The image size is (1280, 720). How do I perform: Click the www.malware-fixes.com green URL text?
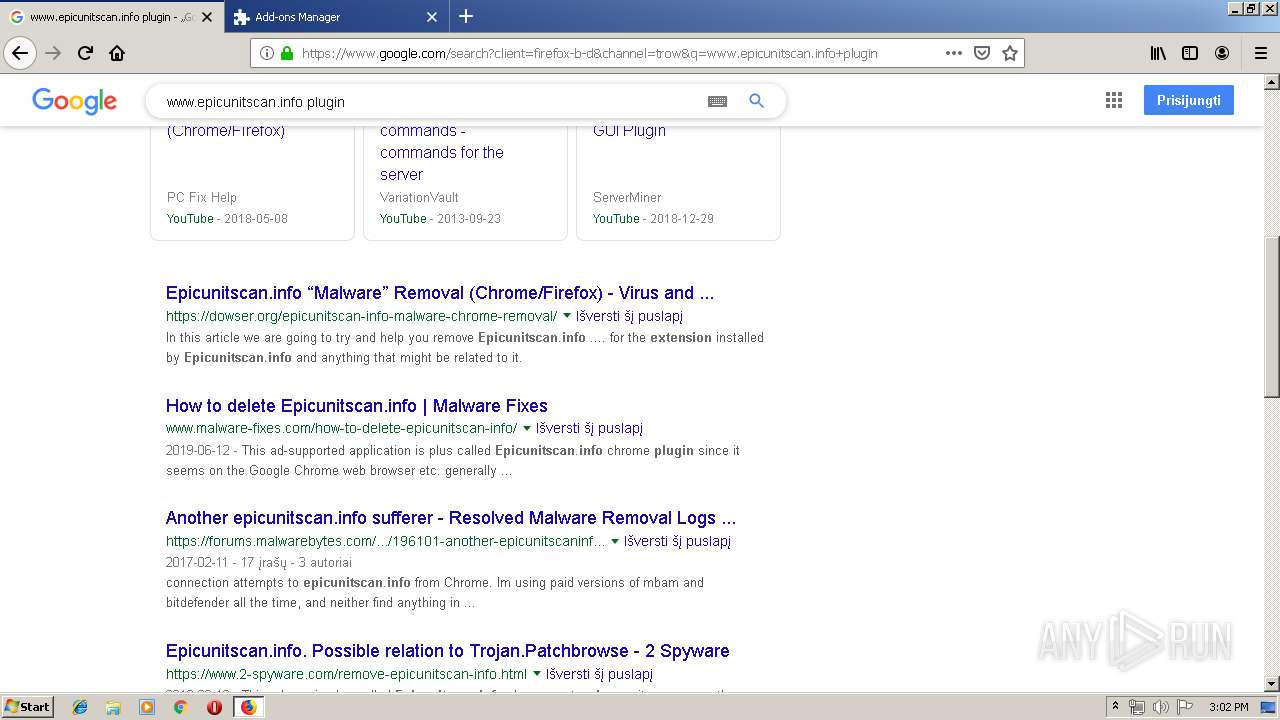coord(341,428)
